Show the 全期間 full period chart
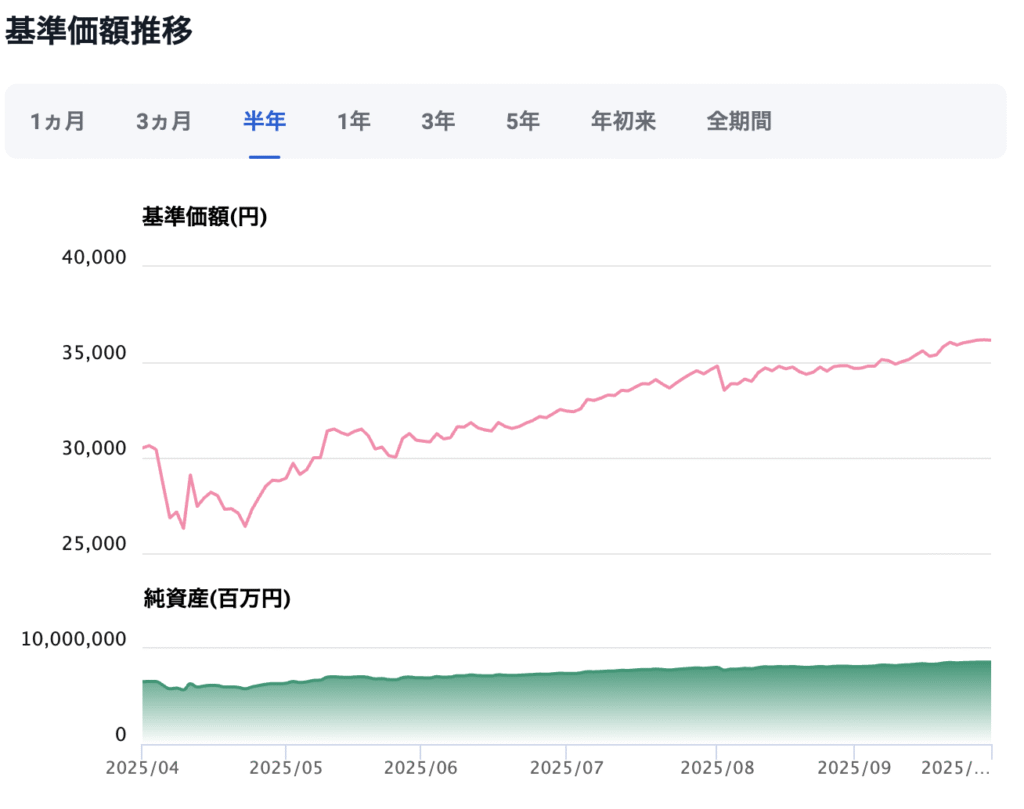 coord(739,122)
